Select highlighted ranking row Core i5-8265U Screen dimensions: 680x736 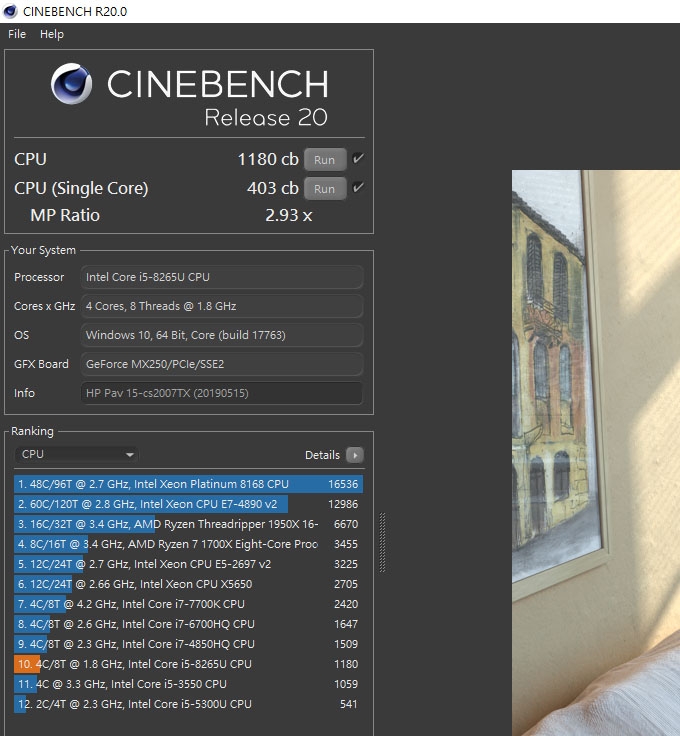click(x=188, y=664)
